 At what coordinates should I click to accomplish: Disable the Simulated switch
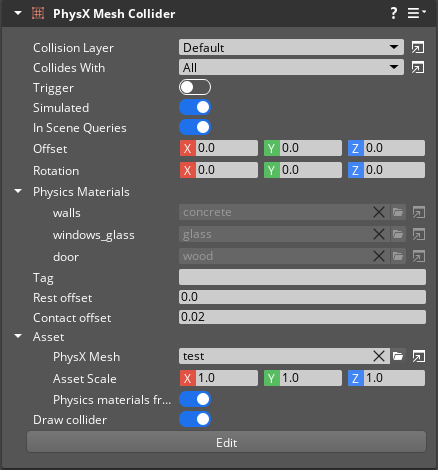tap(195, 107)
